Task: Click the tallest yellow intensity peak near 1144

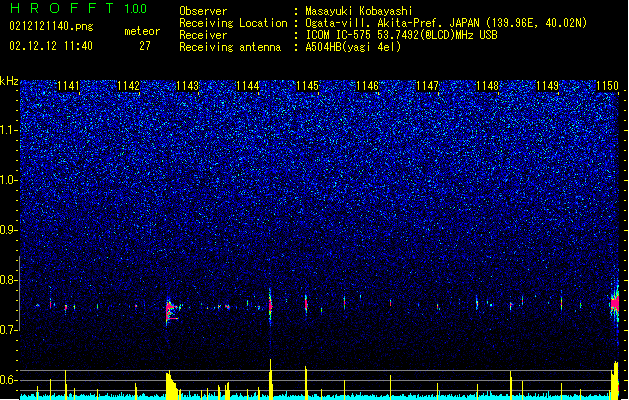Action: (270, 379)
